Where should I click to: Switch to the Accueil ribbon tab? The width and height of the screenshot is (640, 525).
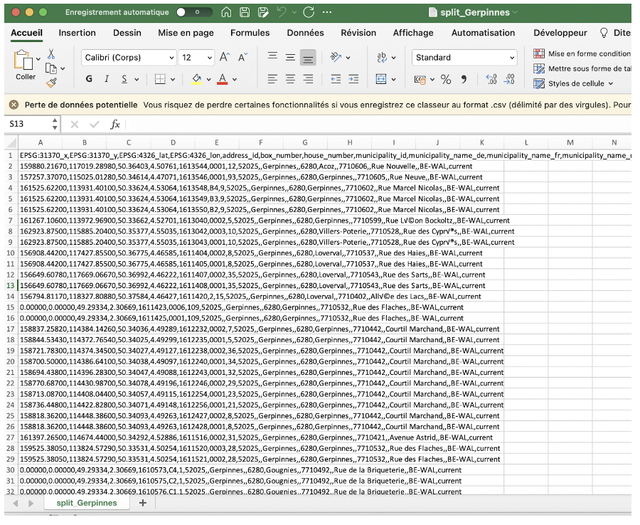tap(27, 33)
